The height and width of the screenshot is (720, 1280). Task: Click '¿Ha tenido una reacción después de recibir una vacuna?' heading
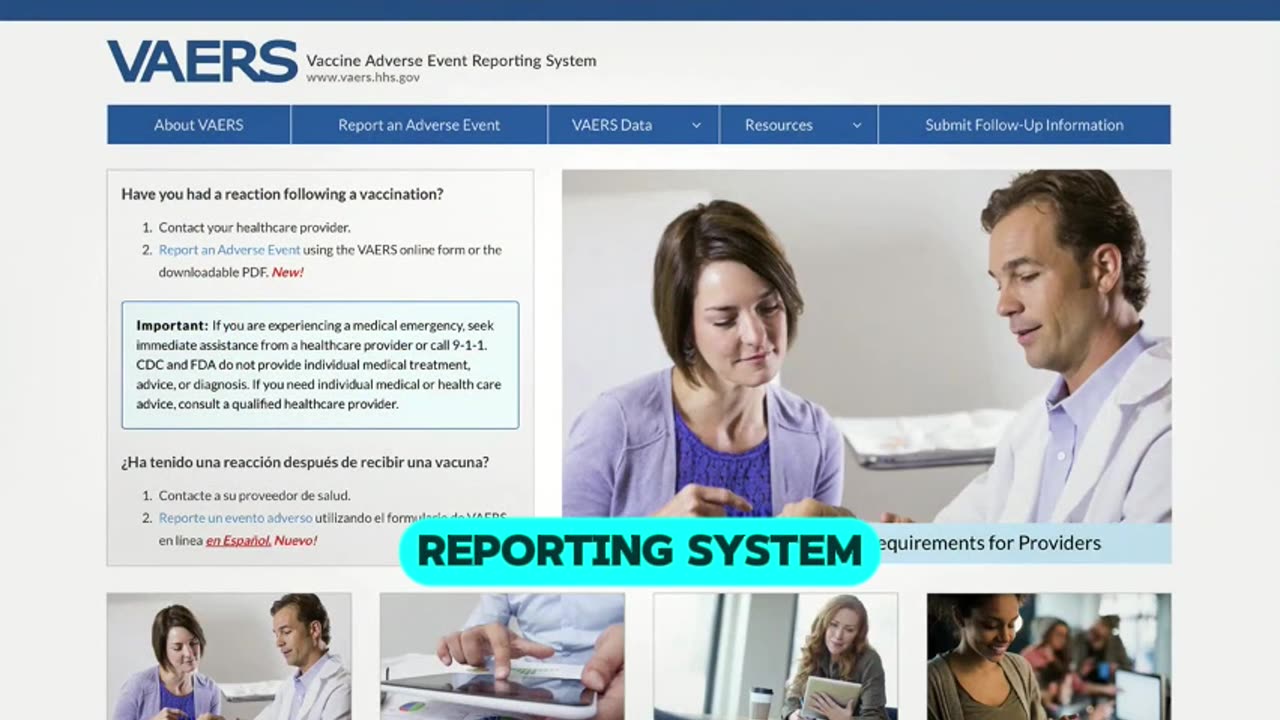tap(305, 462)
